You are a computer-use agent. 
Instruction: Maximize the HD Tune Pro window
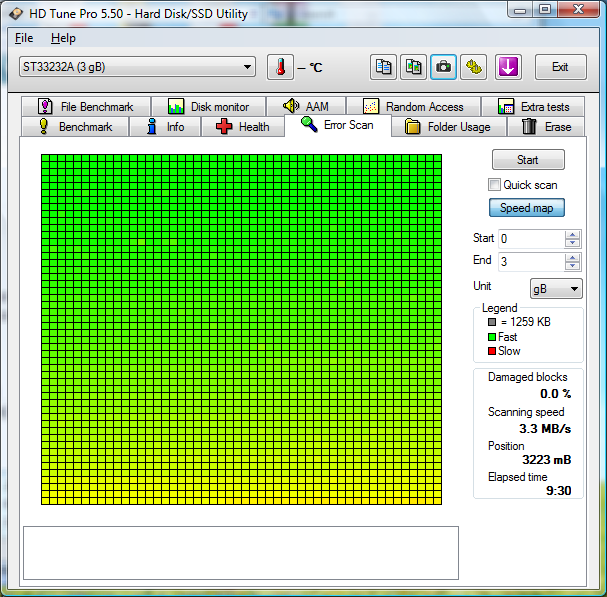(545, 9)
